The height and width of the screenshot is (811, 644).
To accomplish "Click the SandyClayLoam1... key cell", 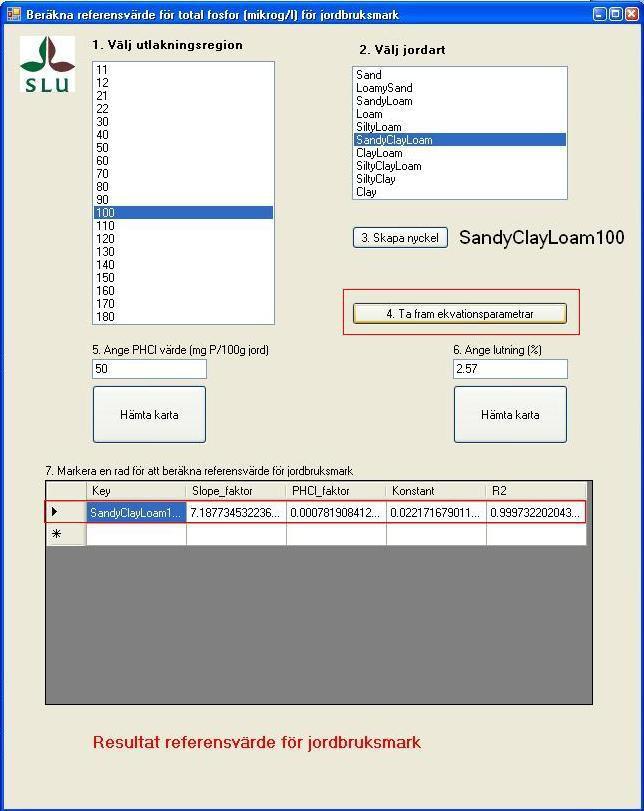I will click(136, 513).
